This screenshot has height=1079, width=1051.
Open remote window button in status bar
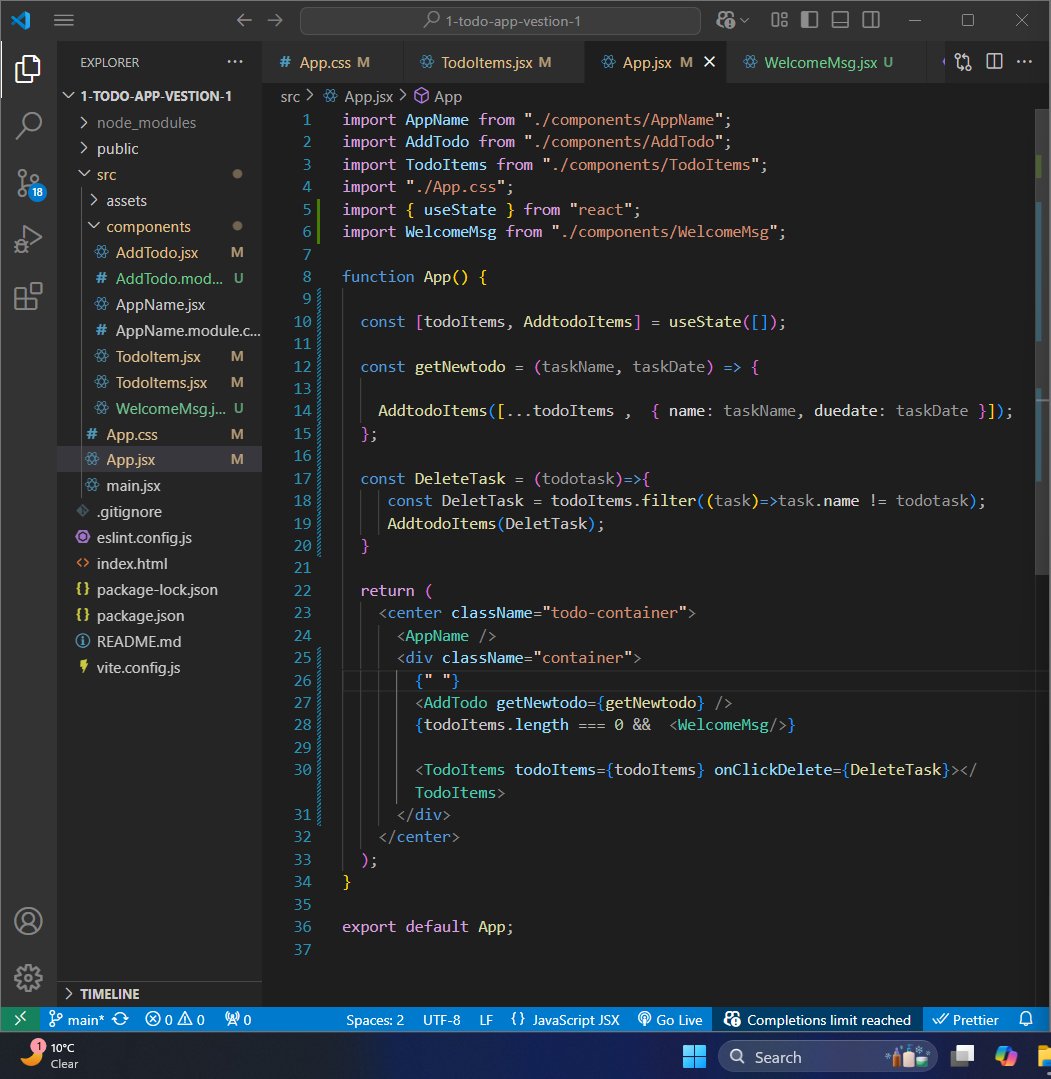tap(20, 1019)
